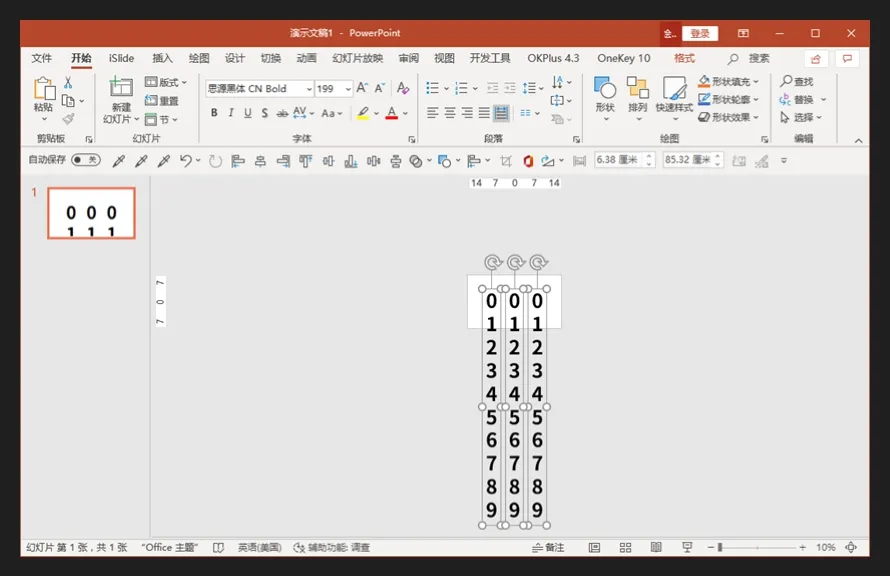Click the Format Painter brush icon
Viewport: 890px width, 576px height.
[x=68, y=119]
